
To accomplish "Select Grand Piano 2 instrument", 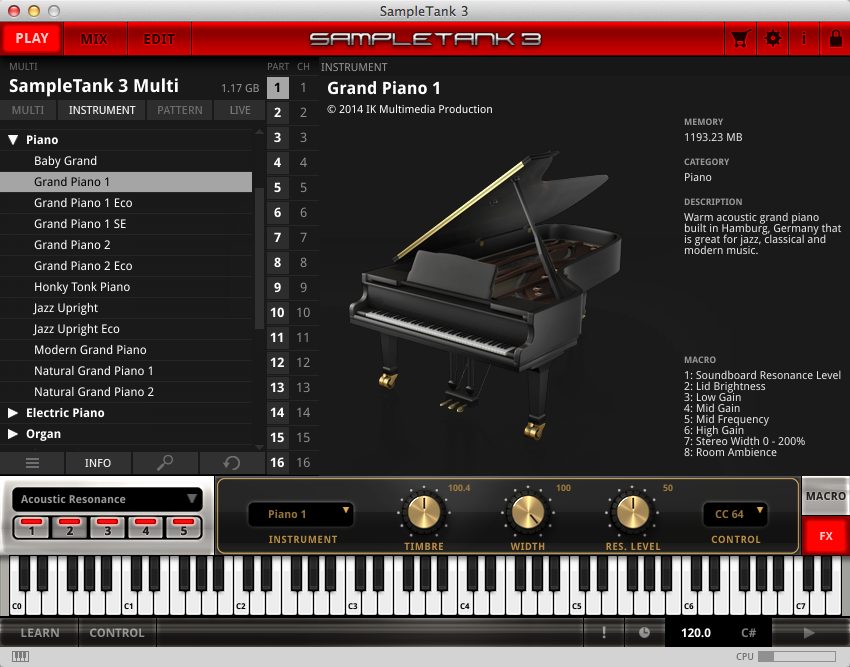I will (126, 245).
